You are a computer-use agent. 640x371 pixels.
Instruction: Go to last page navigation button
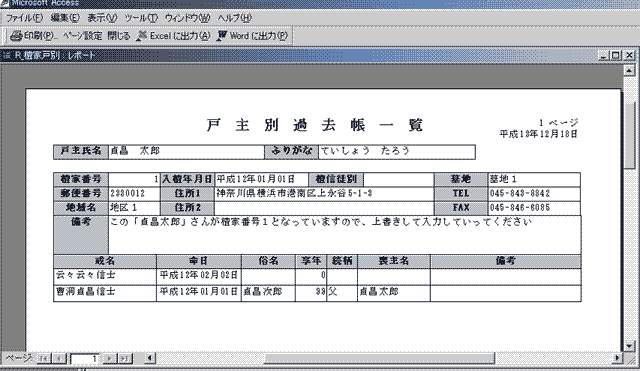tap(125, 359)
